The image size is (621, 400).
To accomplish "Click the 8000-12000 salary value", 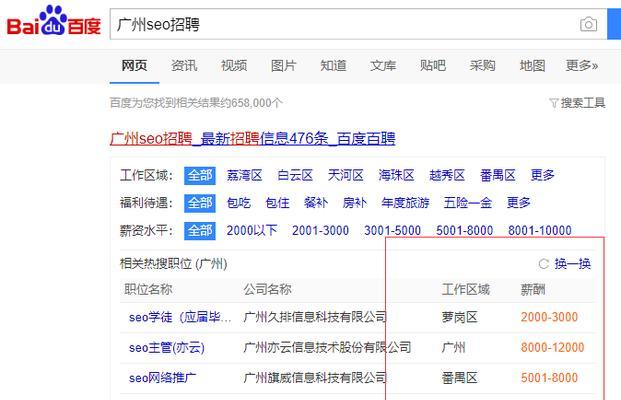I will (x=552, y=348).
